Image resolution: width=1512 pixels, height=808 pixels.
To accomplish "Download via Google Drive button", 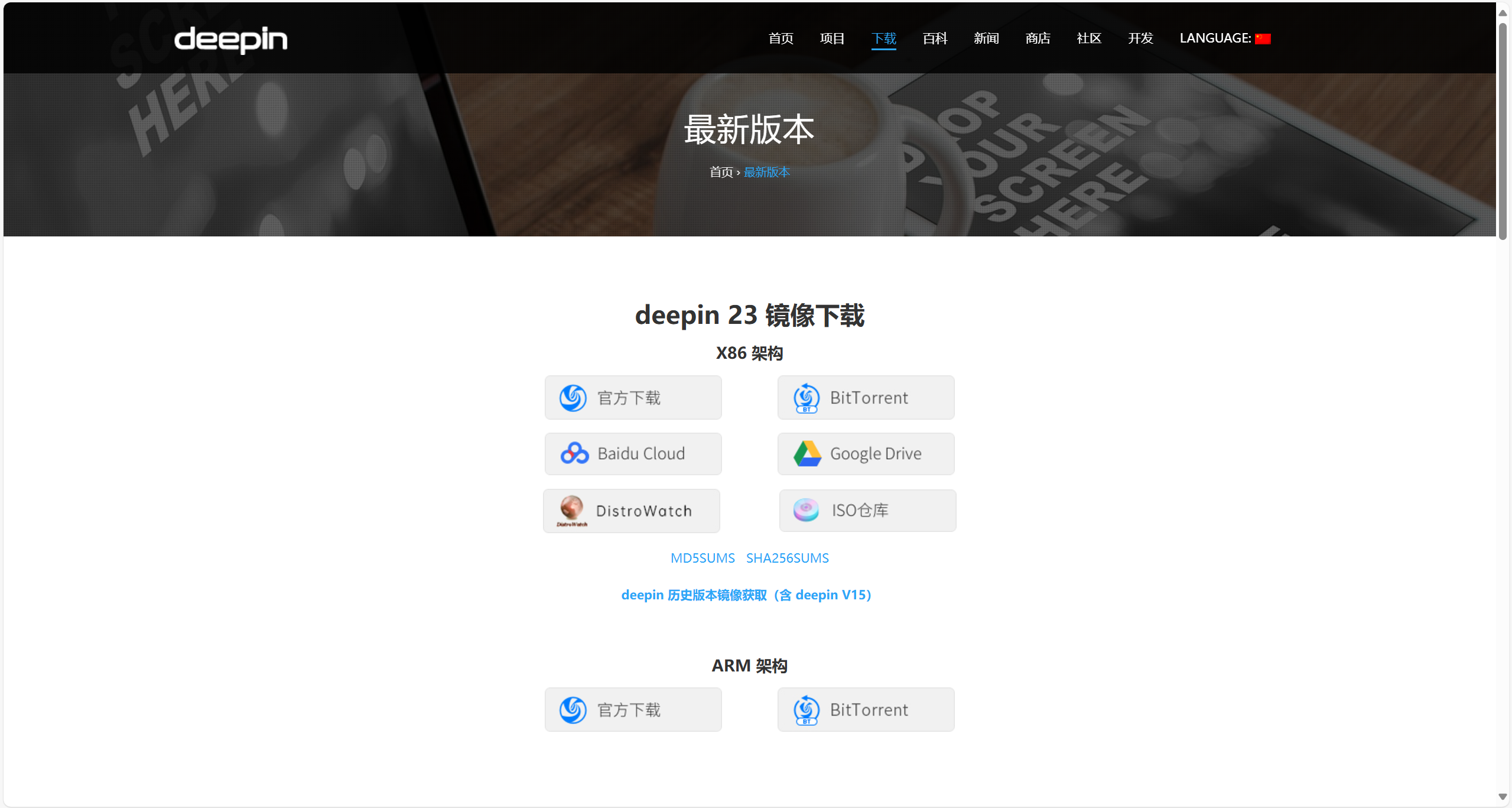I will (866, 454).
